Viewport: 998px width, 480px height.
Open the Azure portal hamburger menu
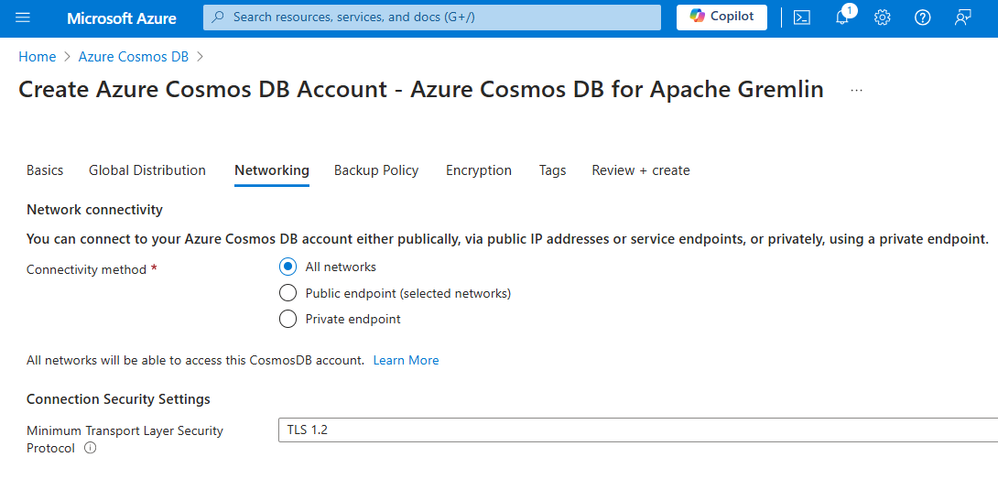[24, 18]
